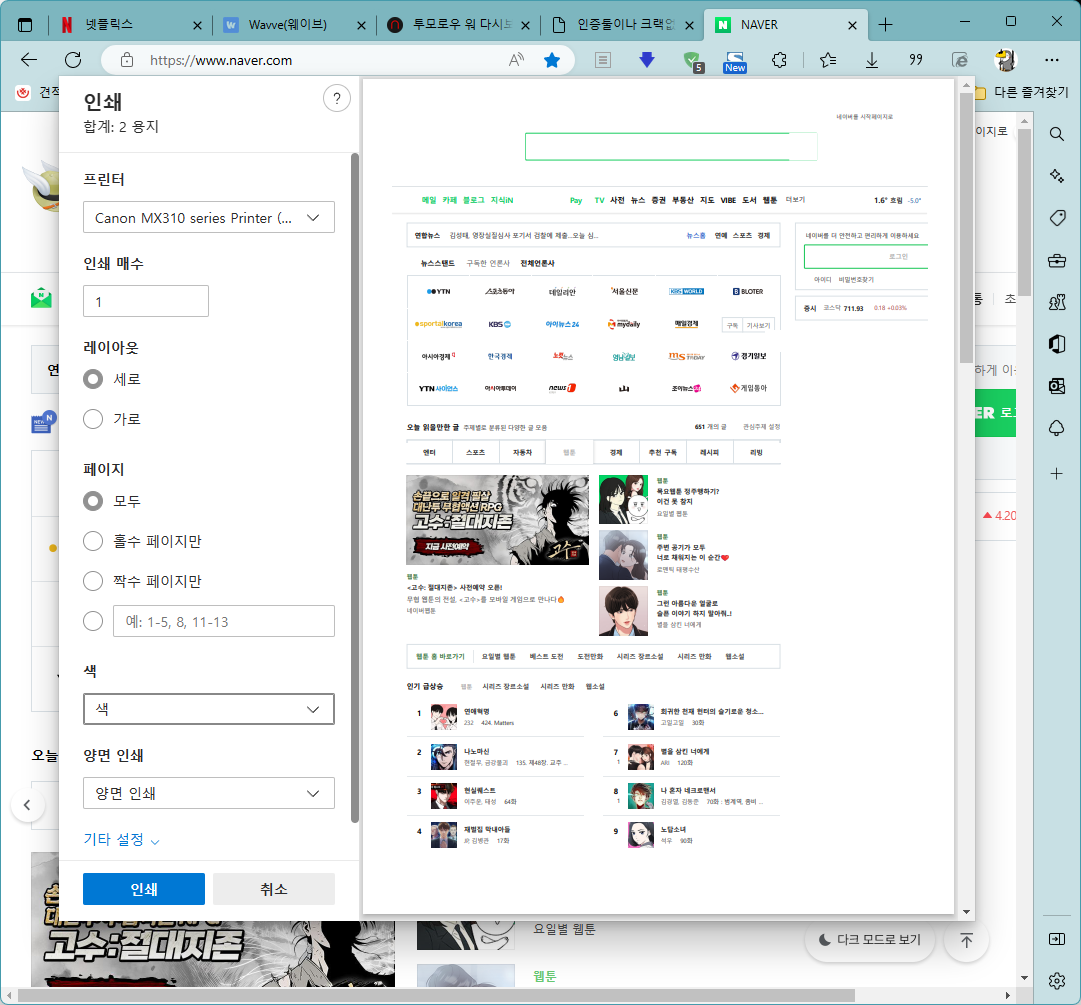Open sidebar notifications bell icon
This screenshot has height=1005, width=1081.
click(1057, 428)
